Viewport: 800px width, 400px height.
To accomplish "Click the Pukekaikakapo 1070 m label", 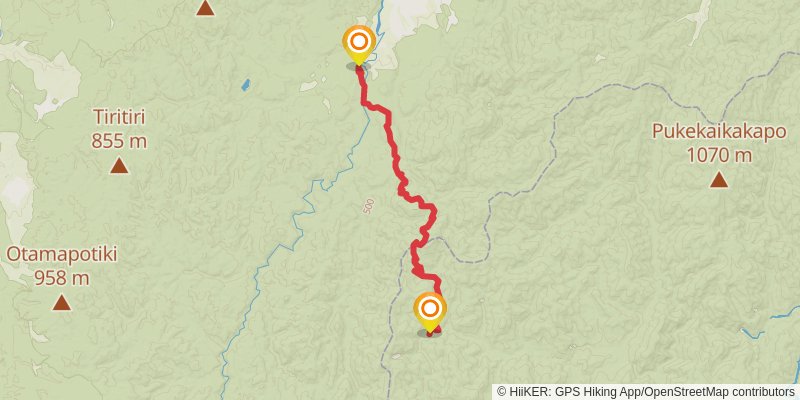I will (x=719, y=143).
